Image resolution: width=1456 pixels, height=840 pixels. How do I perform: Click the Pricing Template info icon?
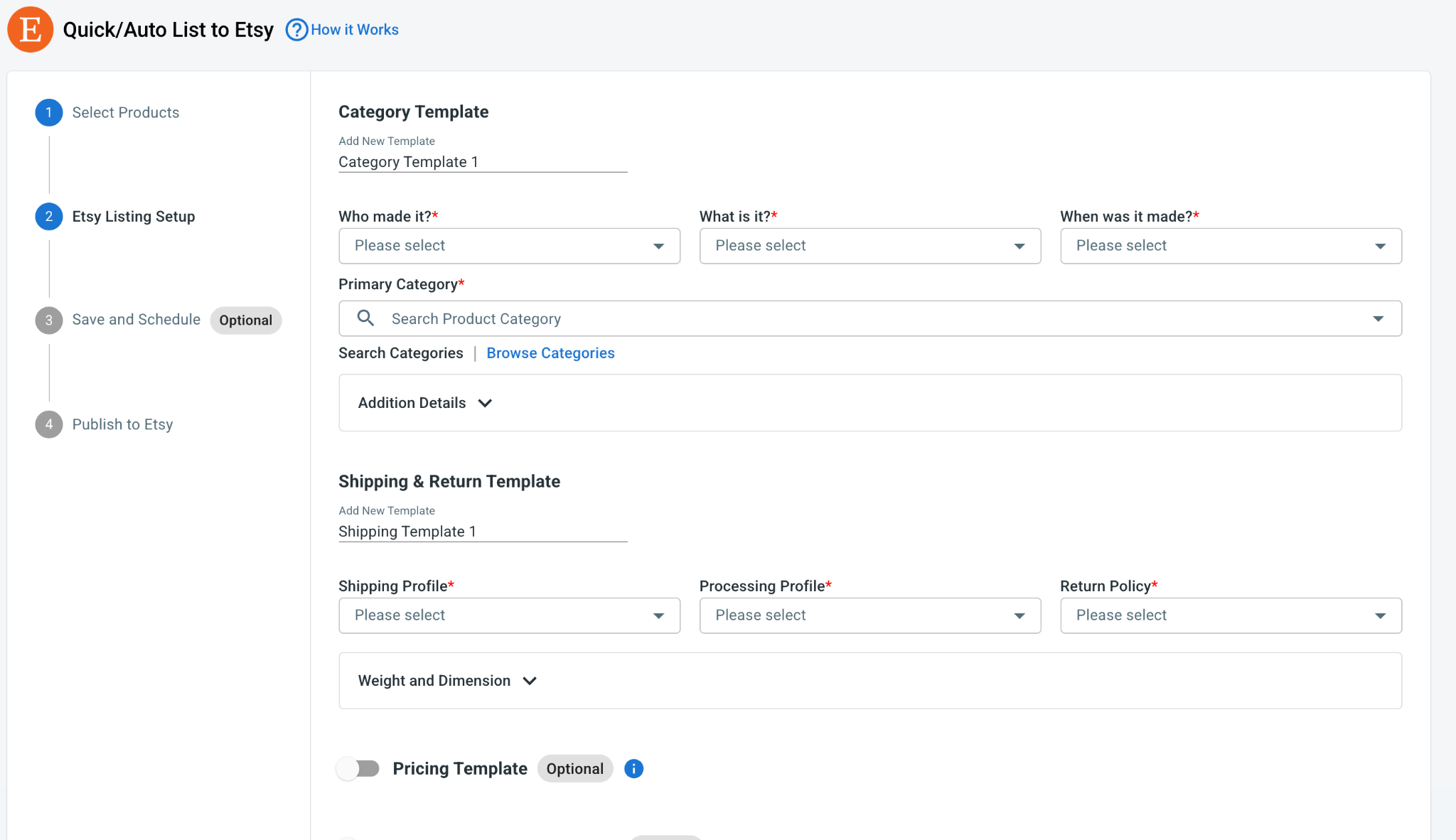tap(633, 769)
